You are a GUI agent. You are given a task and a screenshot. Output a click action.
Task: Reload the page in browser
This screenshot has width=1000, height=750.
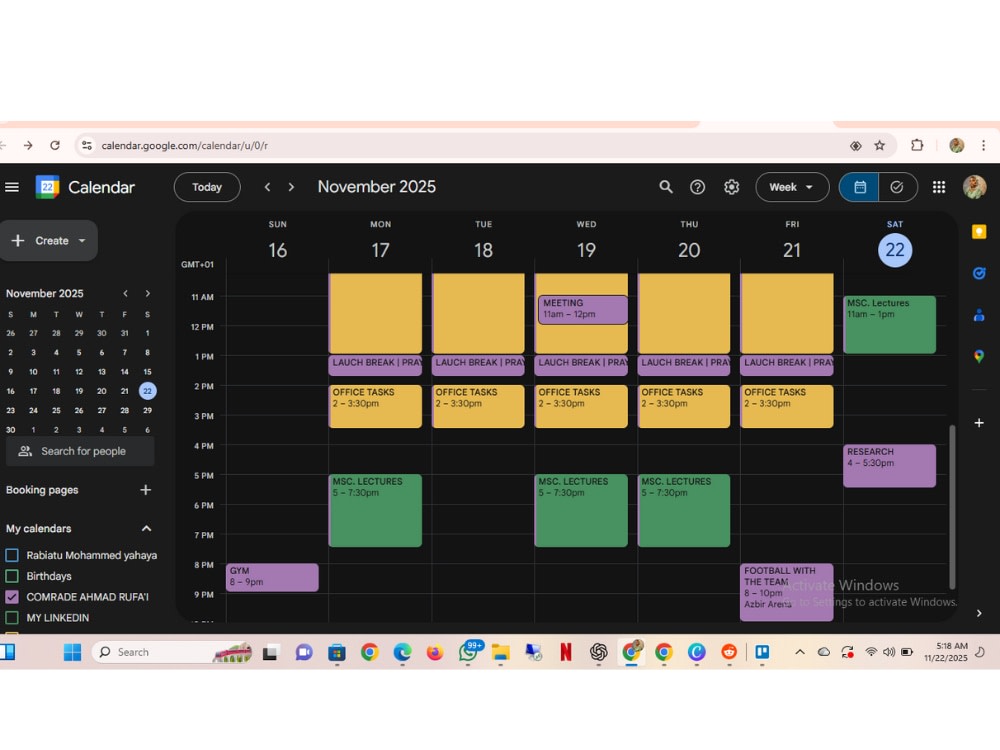pyautogui.click(x=55, y=145)
